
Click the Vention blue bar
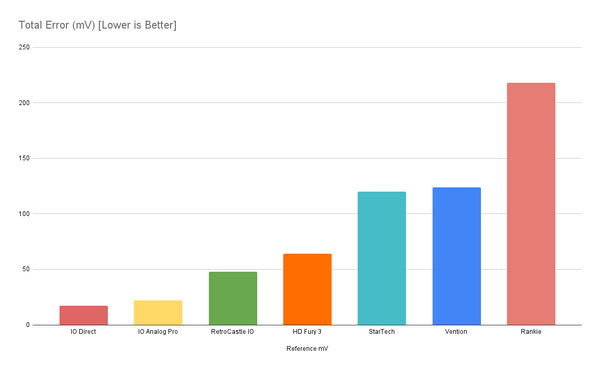tap(457, 256)
